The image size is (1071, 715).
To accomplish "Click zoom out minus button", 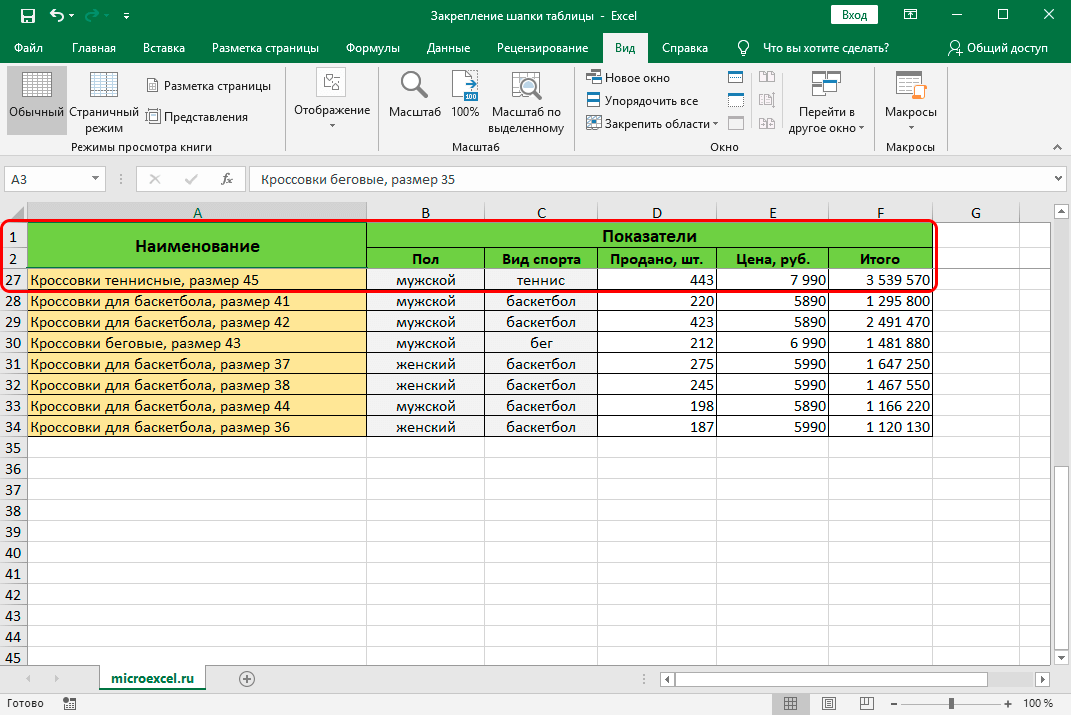I will 894,703.
